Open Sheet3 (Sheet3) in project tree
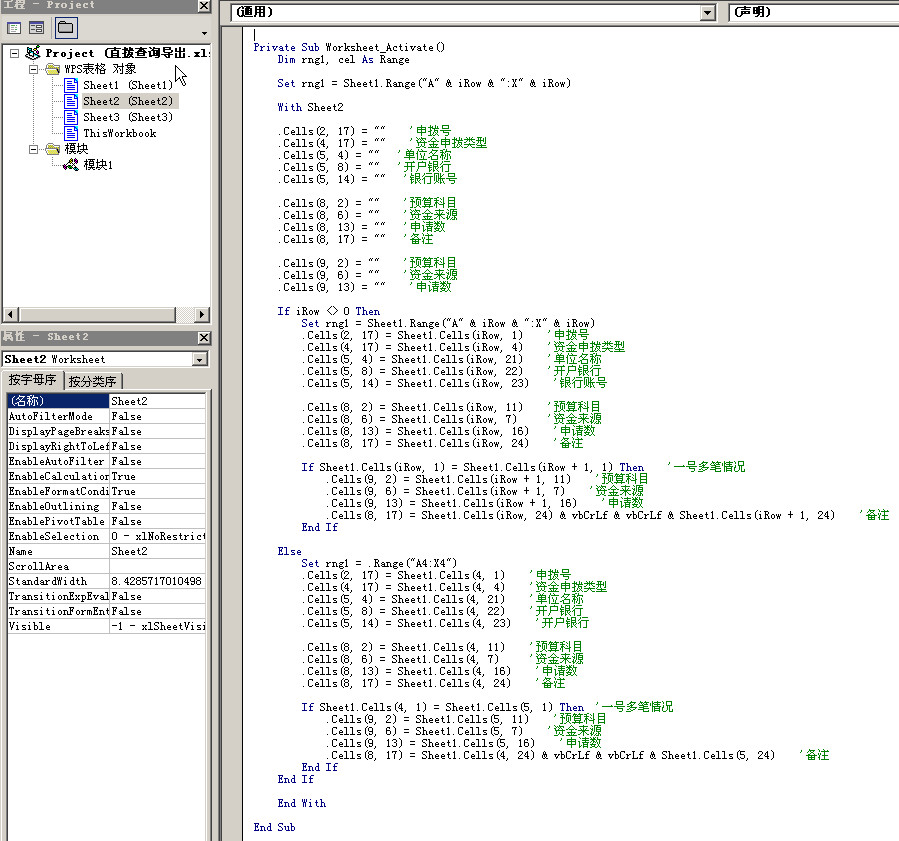This screenshot has height=841, width=899. [x=127, y=117]
